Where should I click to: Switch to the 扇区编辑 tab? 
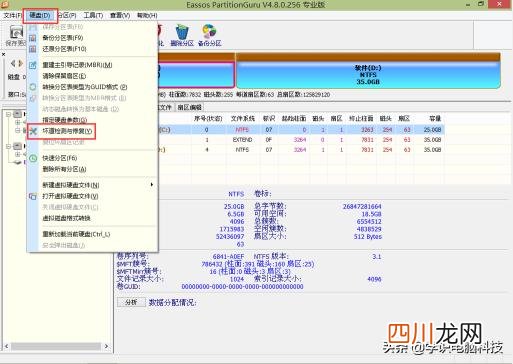click(190, 107)
